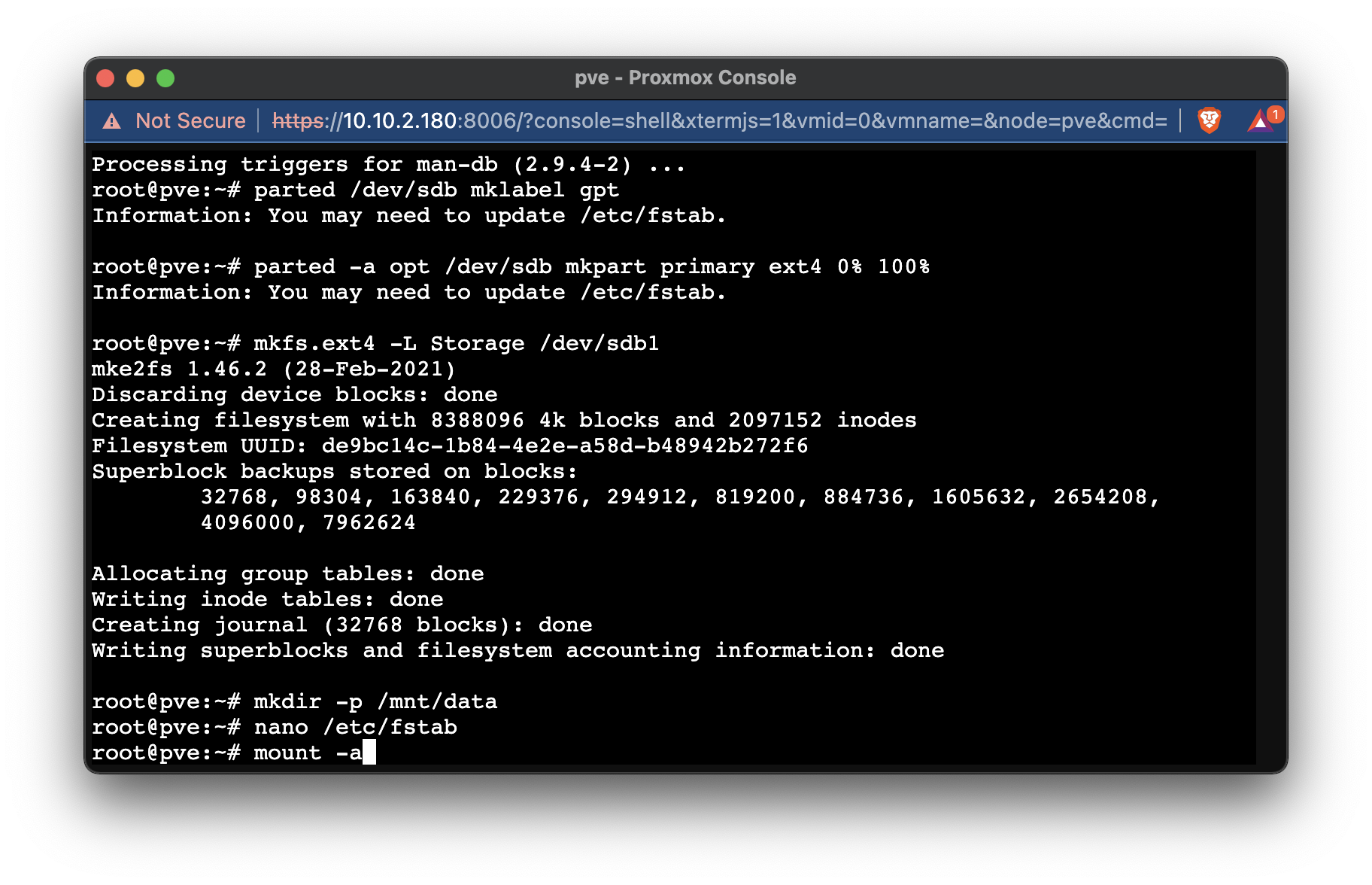Click the strikethrough https text in the URL
The height and width of the screenshot is (885, 1372).
298,120
